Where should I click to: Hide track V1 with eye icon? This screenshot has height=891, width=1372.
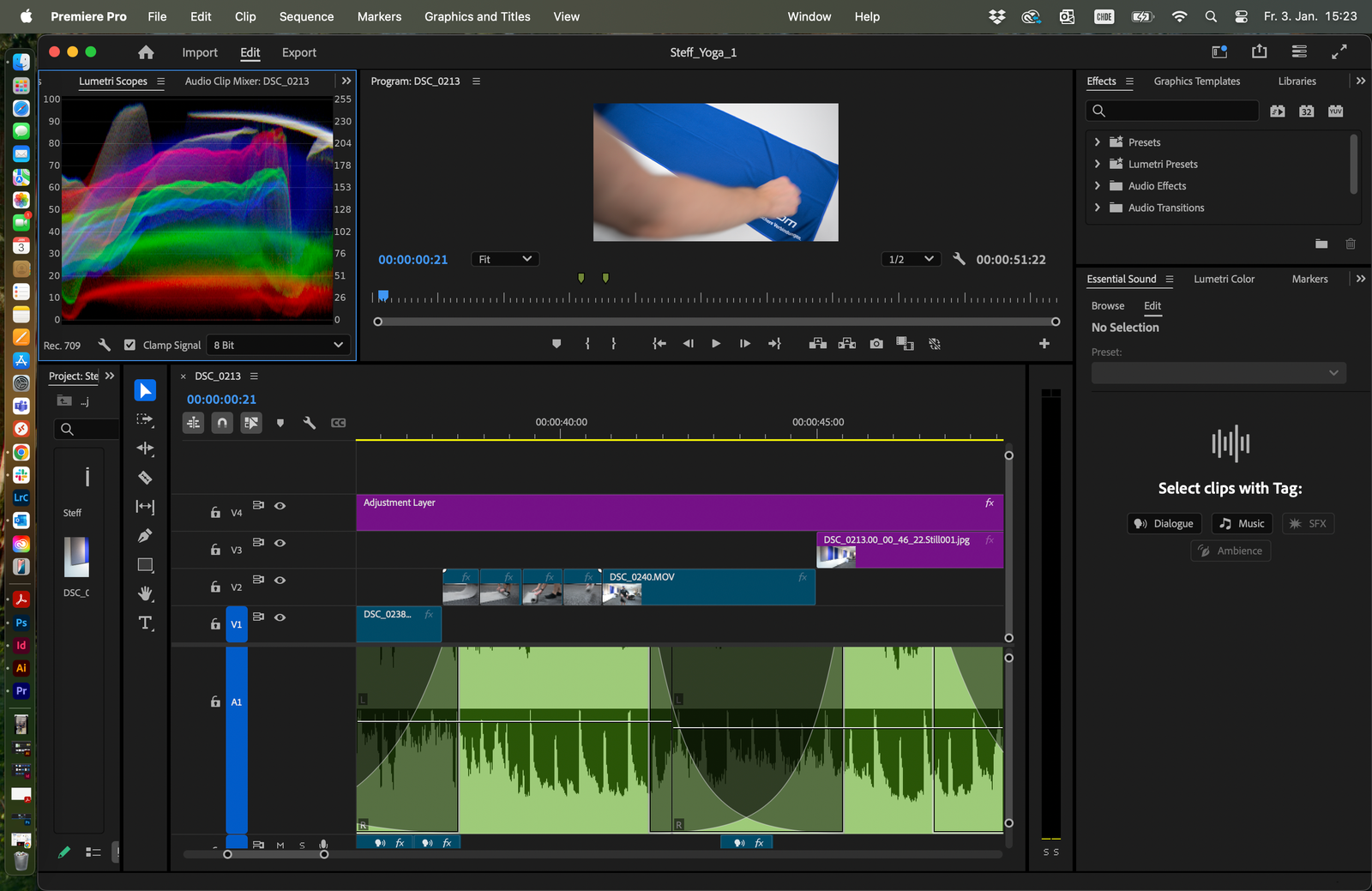280,617
